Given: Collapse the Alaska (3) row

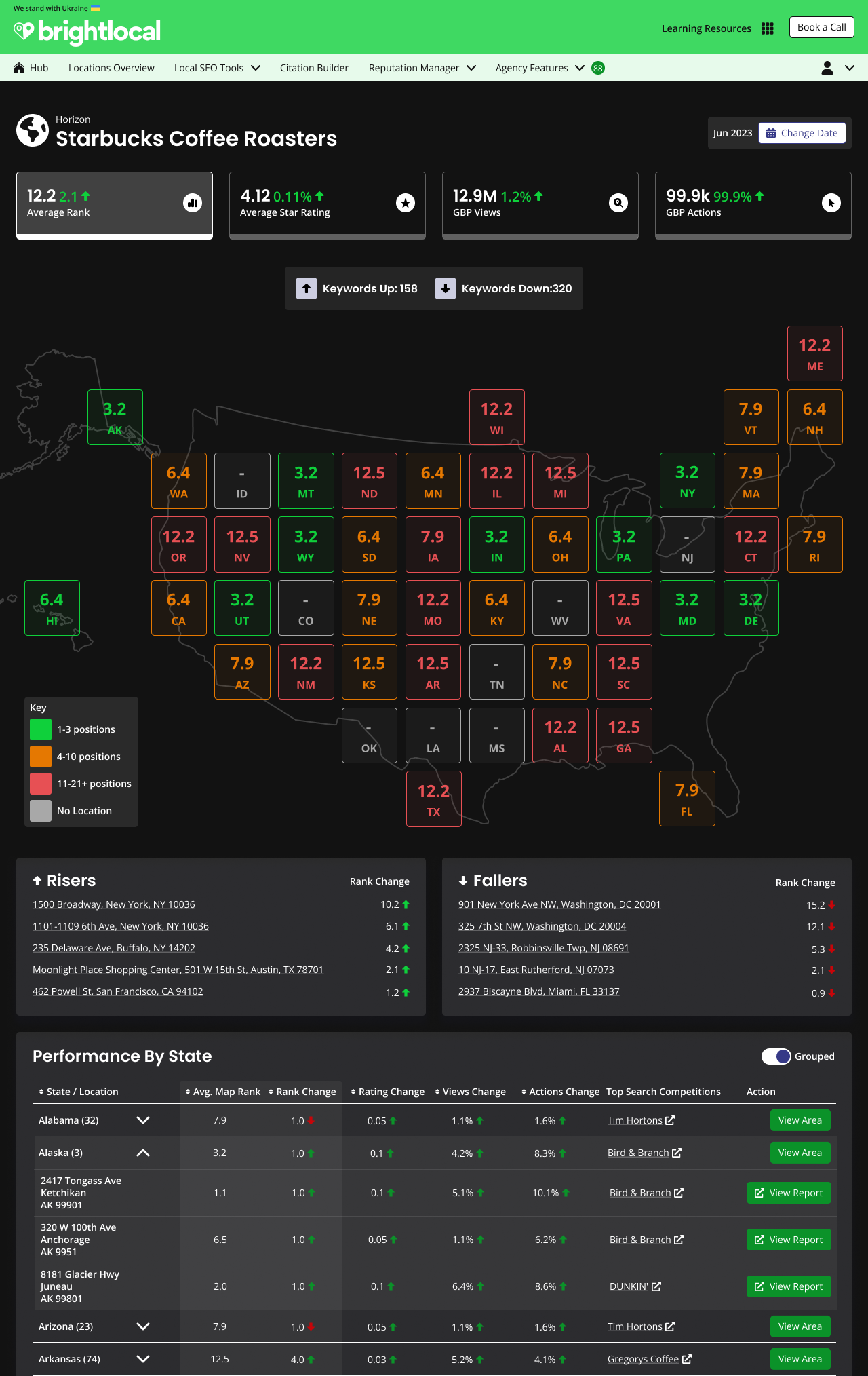Looking at the screenshot, I should pos(143,1153).
